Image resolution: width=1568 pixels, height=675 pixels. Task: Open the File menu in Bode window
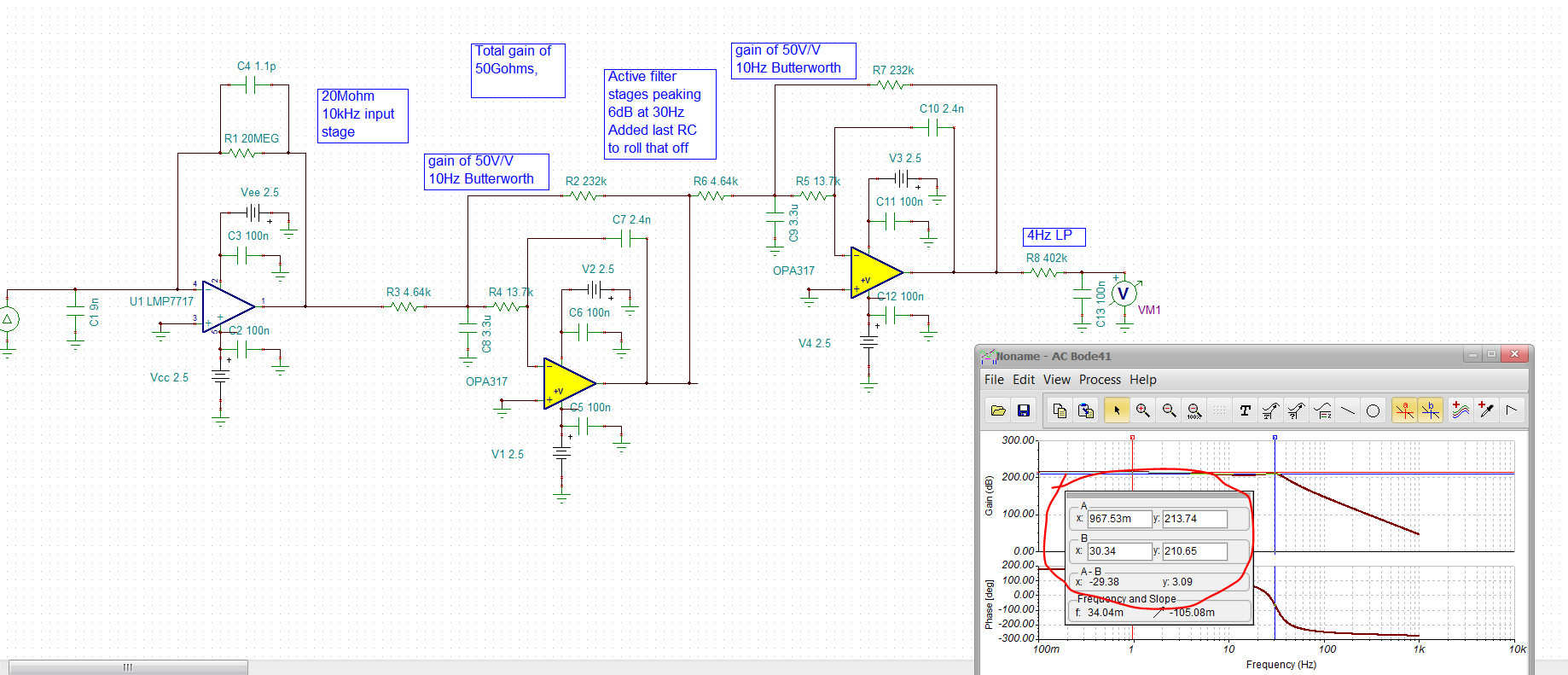(994, 380)
